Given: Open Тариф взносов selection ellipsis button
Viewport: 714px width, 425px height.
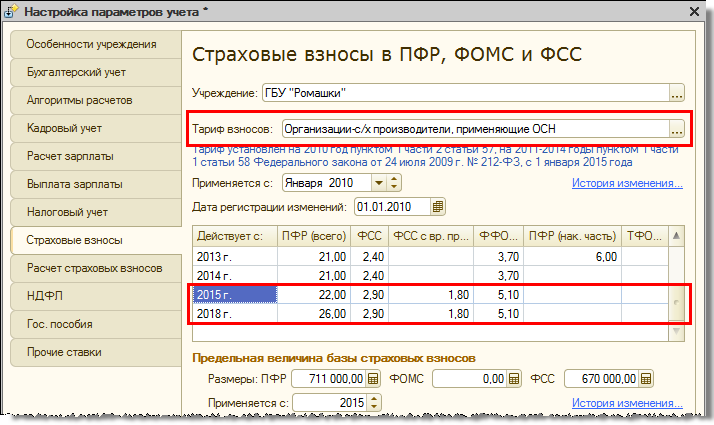Looking at the screenshot, I should [677, 129].
